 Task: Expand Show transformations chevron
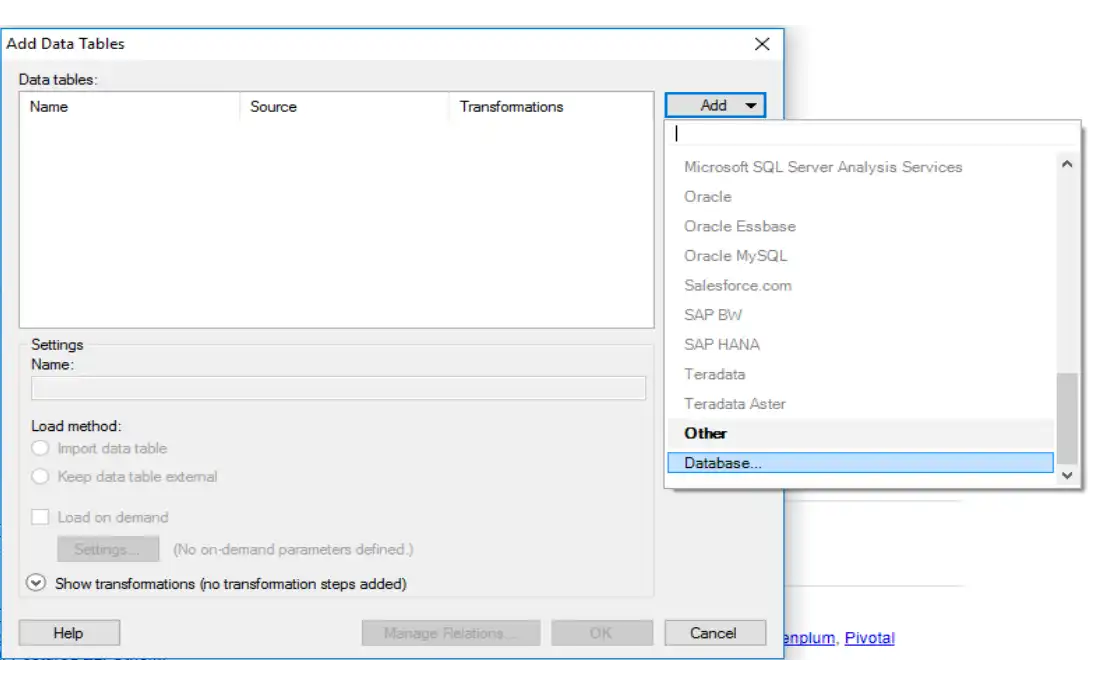click(x=37, y=583)
